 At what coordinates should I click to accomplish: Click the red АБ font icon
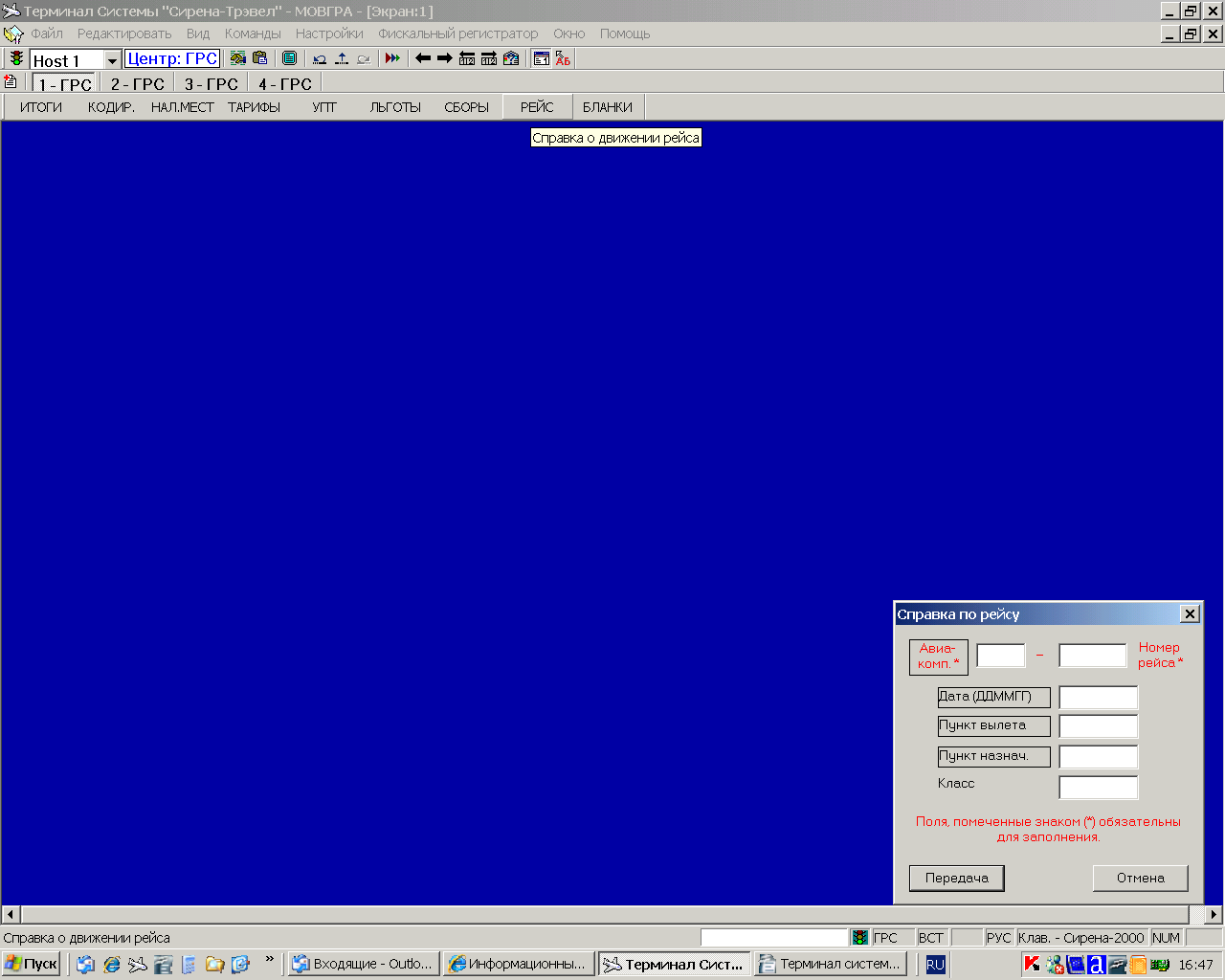pyautogui.click(x=563, y=58)
